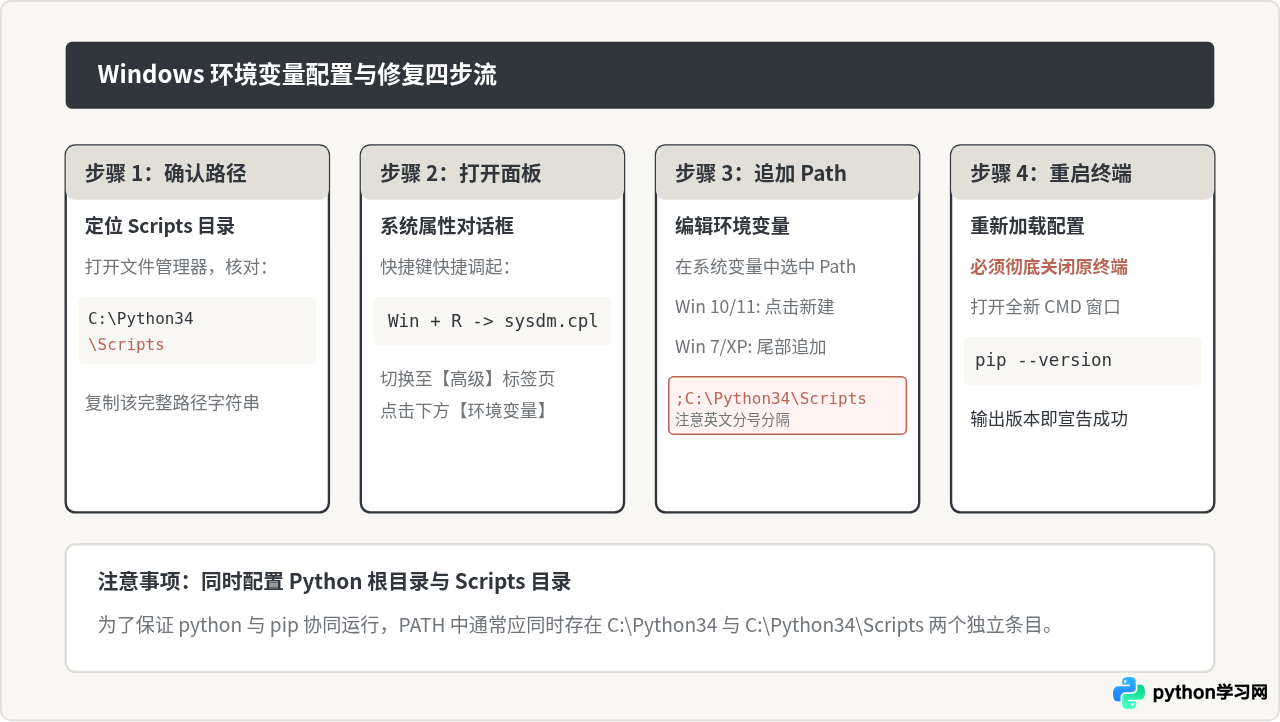The width and height of the screenshot is (1280, 722).
Task: Click the red '\Scripts' code line
Action: [x=126, y=345]
